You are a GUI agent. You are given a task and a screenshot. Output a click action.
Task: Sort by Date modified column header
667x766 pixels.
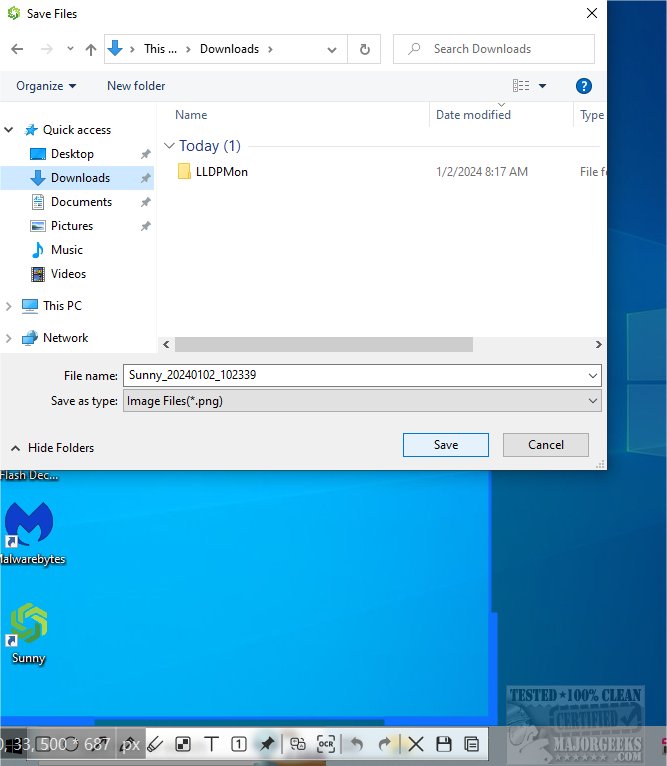click(x=473, y=115)
